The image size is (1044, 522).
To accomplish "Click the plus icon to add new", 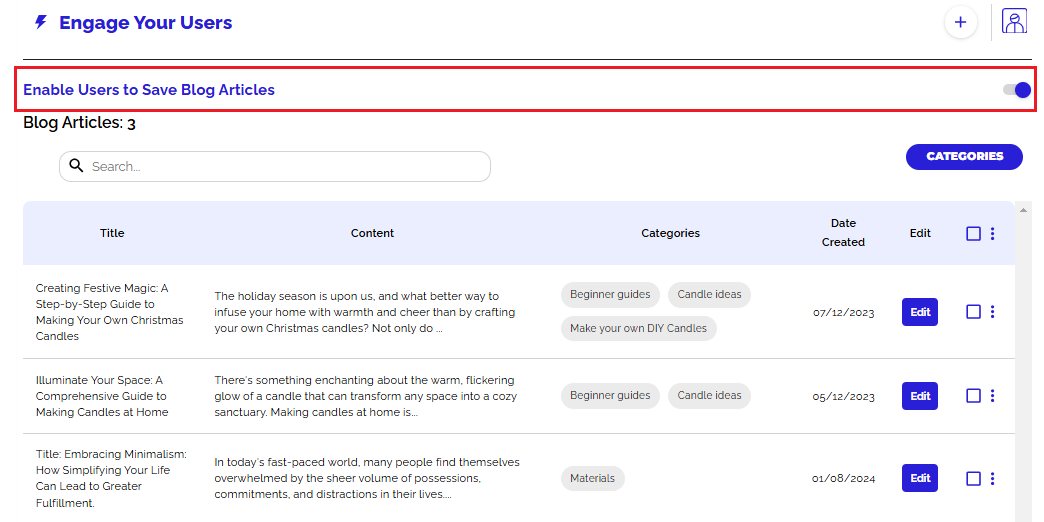I will pyautogui.click(x=960, y=22).
